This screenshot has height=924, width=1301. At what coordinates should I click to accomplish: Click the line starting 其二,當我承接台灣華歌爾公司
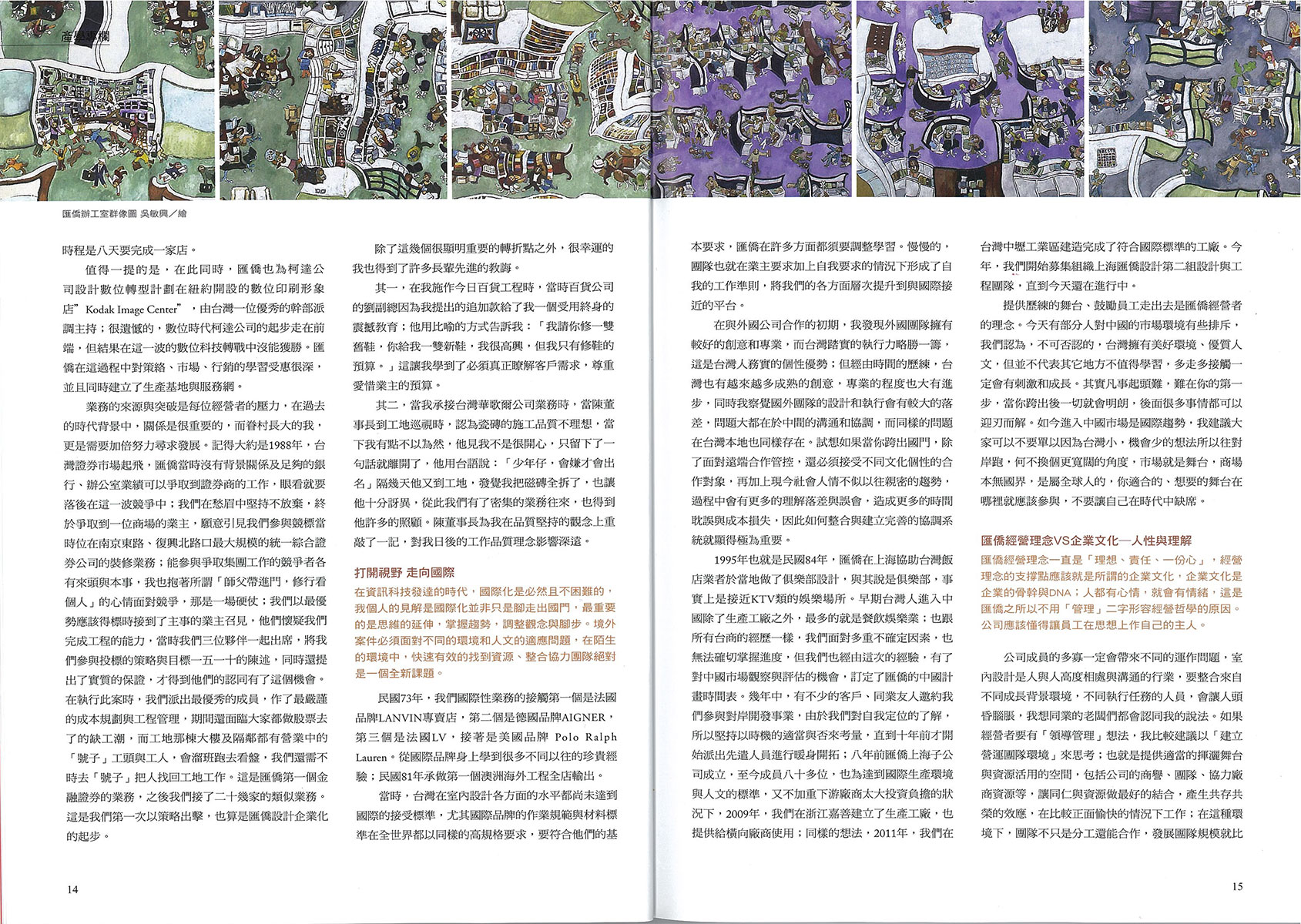(x=496, y=405)
